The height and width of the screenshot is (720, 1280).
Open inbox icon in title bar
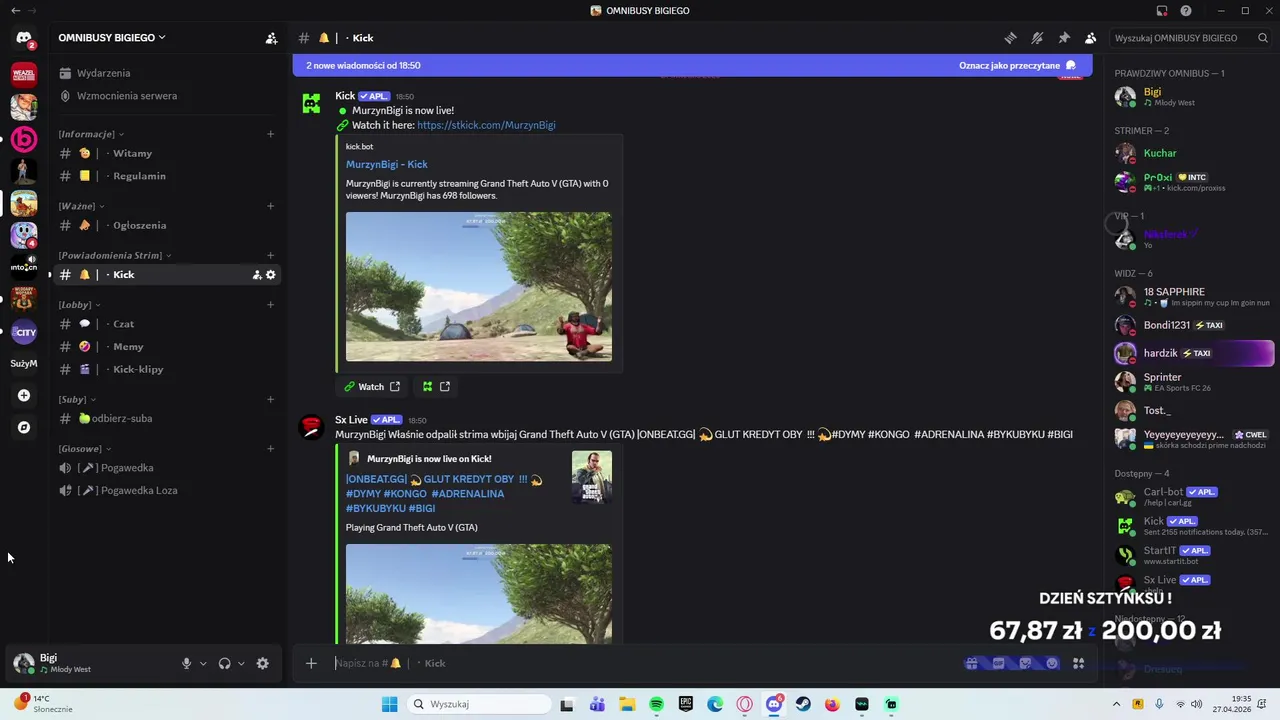(1162, 11)
